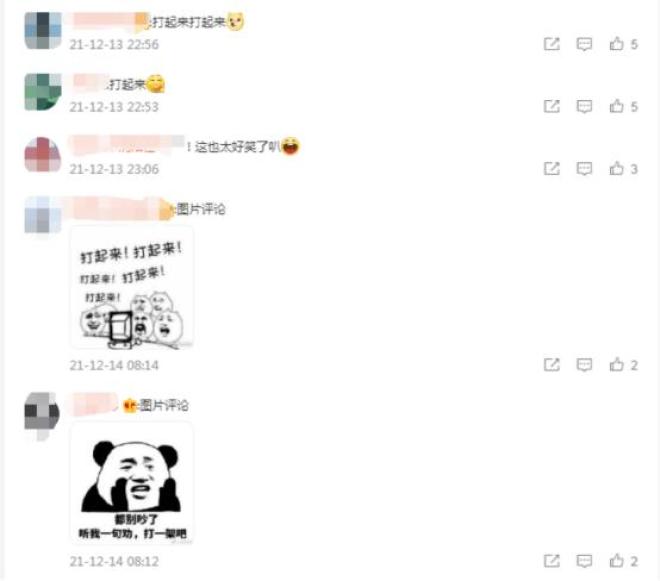Image resolution: width=660 pixels, height=581 pixels.
Task: Reply to the 22:53 comment
Action: coord(584,107)
